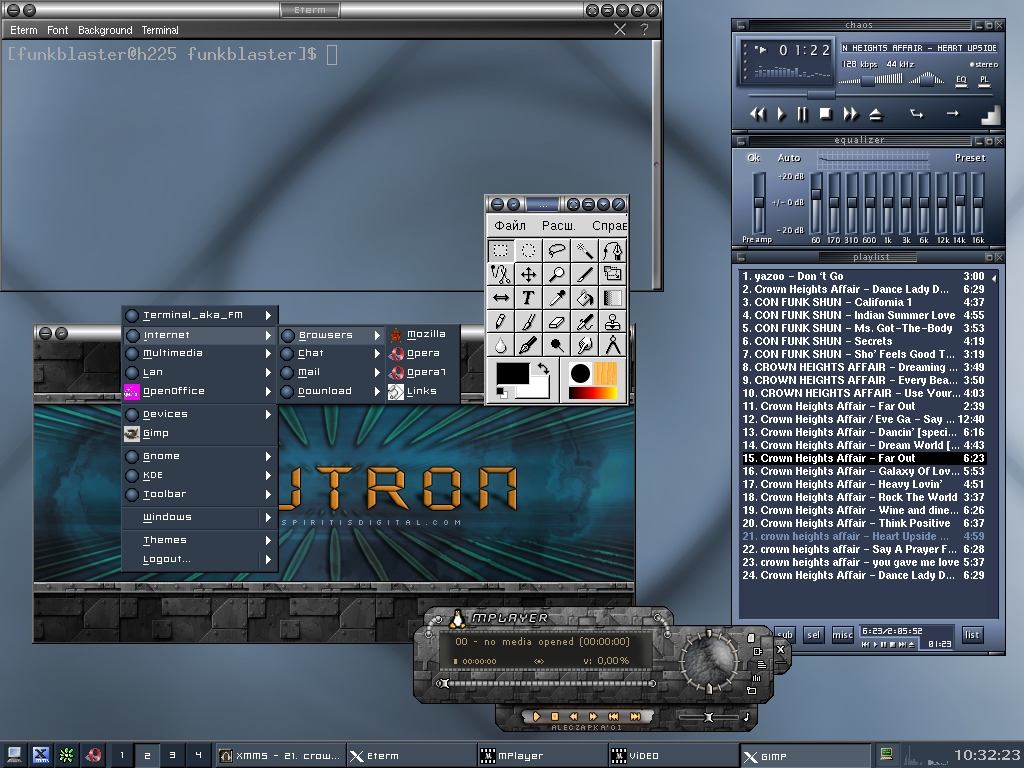Choose the Measure compass tool
The image size is (1024, 768).
(613, 345)
